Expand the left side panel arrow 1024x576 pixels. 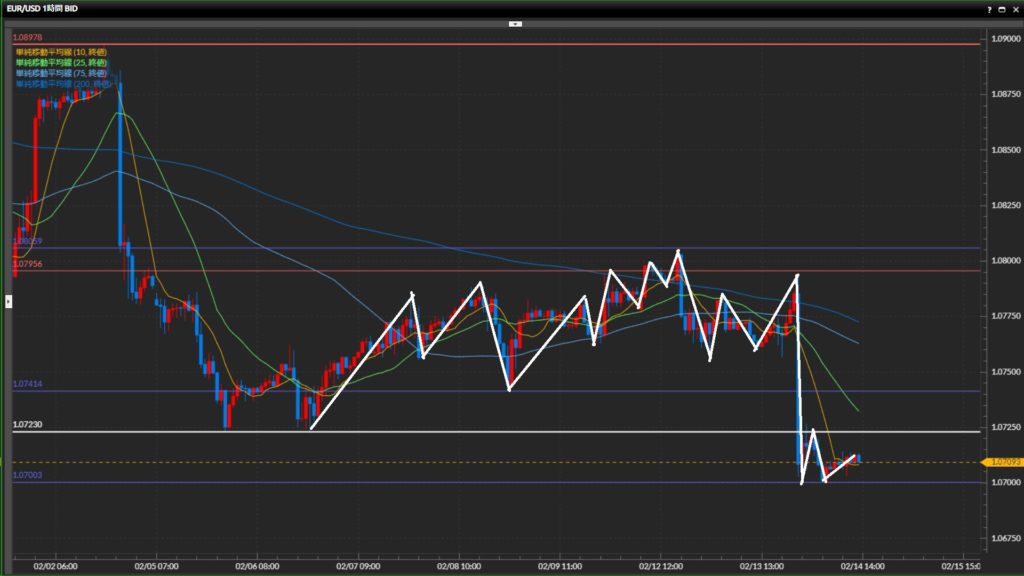point(8,300)
